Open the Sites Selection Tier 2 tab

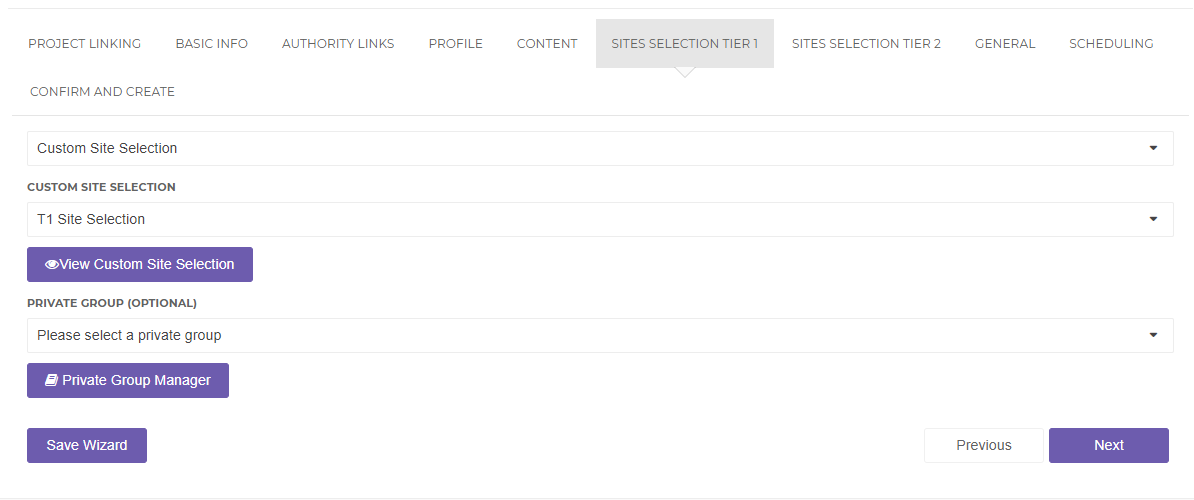pyautogui.click(x=866, y=44)
